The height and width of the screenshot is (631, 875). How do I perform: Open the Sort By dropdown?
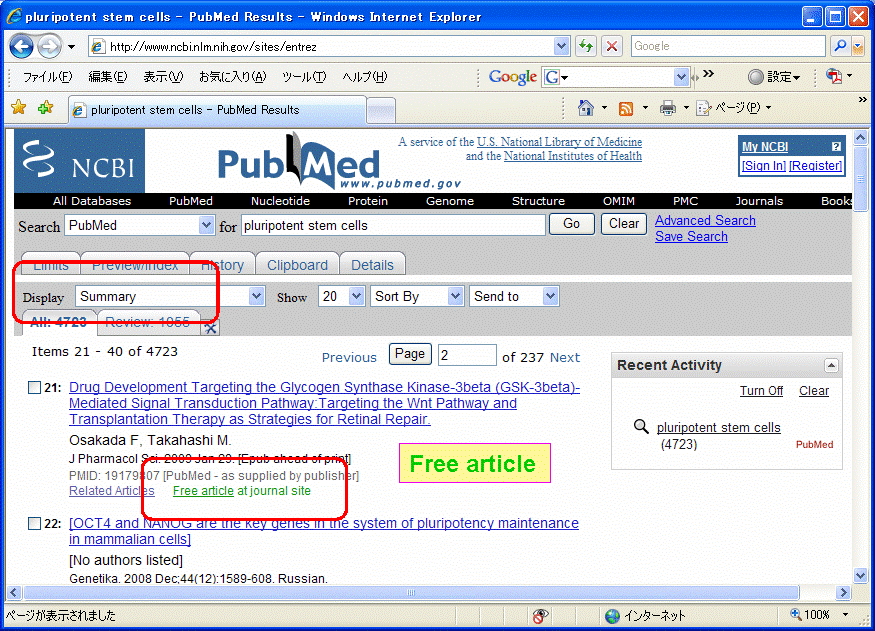click(x=455, y=296)
